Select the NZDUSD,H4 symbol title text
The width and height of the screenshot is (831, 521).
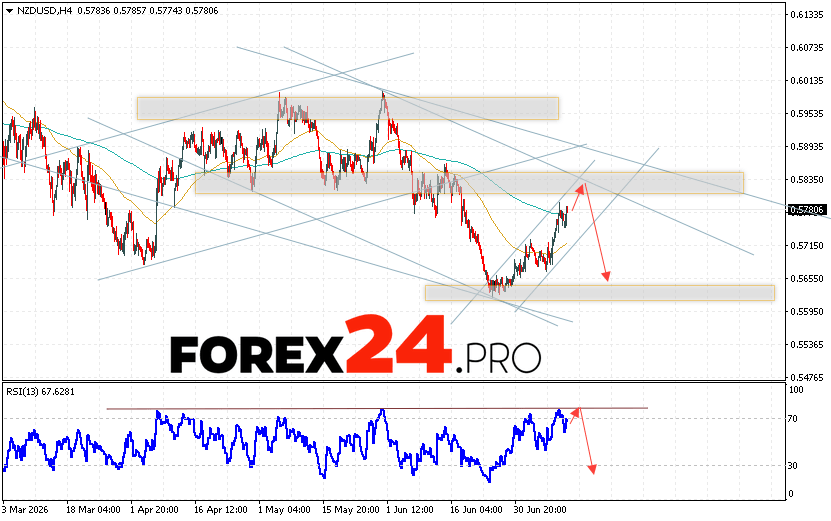45,11
